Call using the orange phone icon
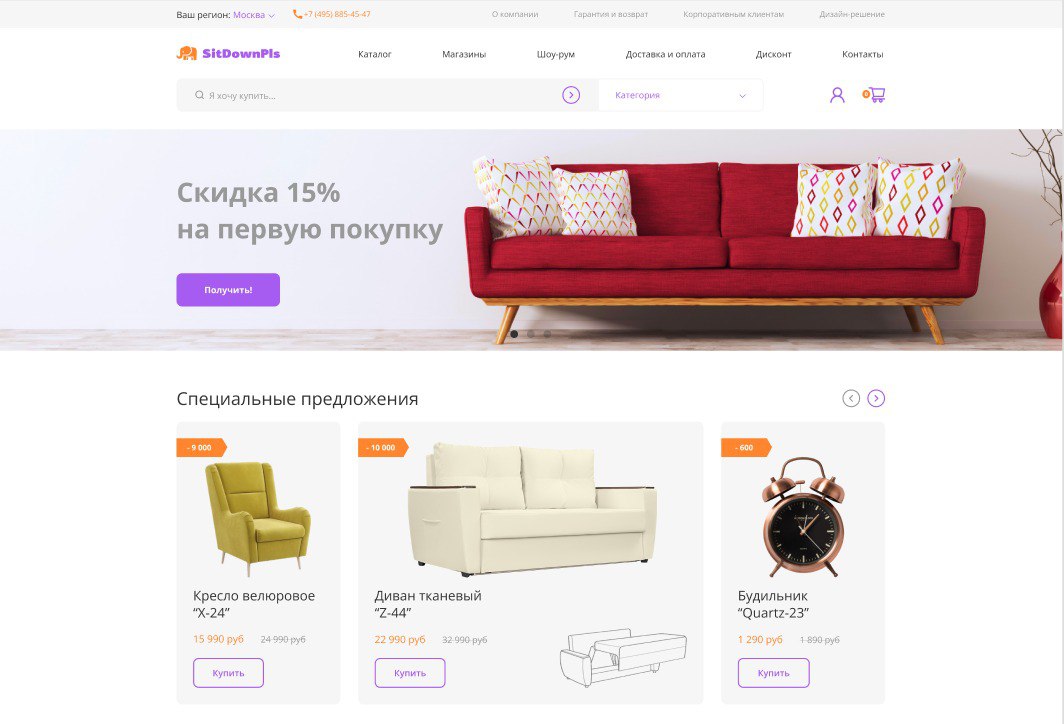Screen dimensions: 1064x724 [297, 14]
